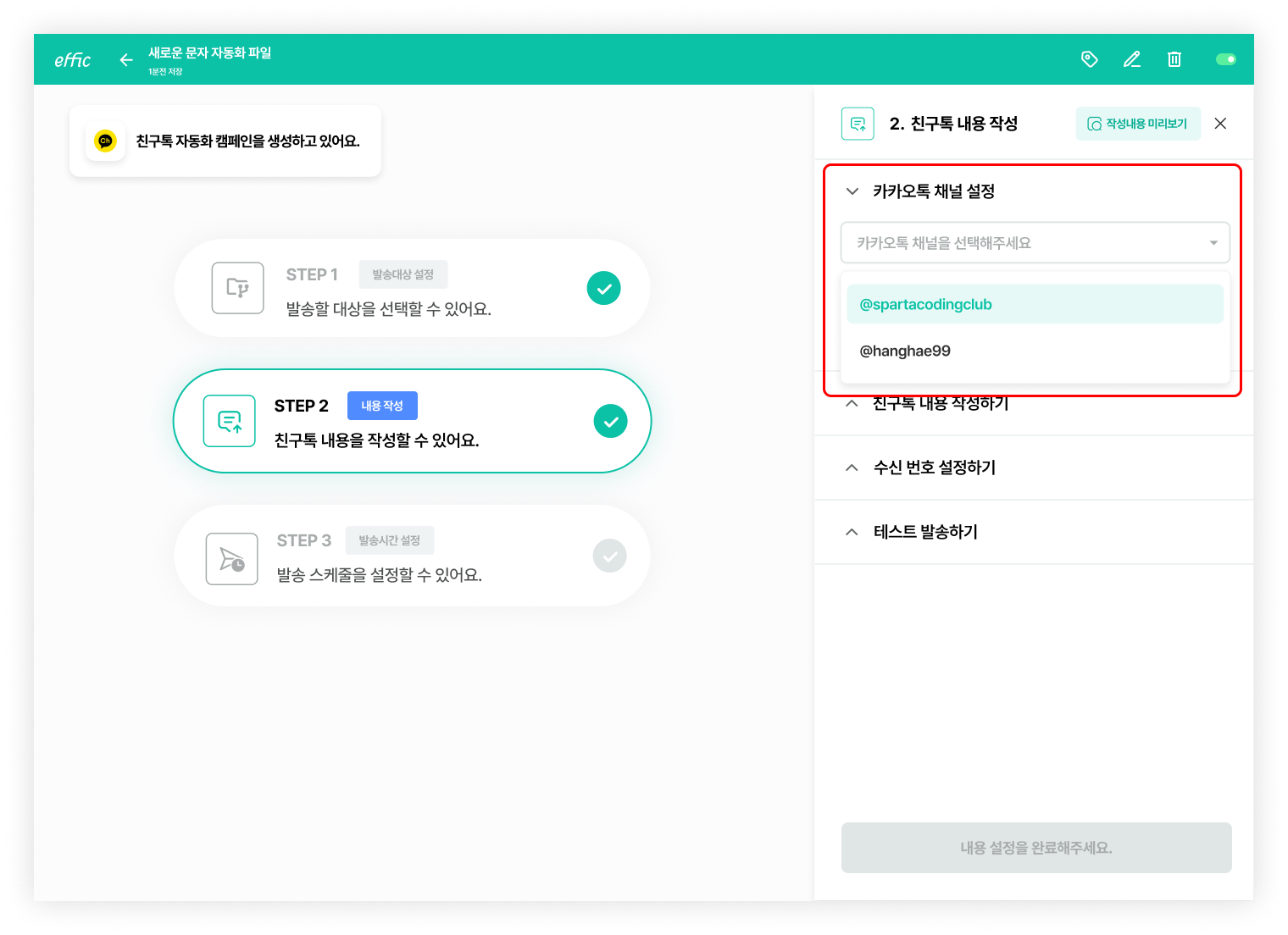Click the trash delete icon in the header

click(x=1174, y=59)
